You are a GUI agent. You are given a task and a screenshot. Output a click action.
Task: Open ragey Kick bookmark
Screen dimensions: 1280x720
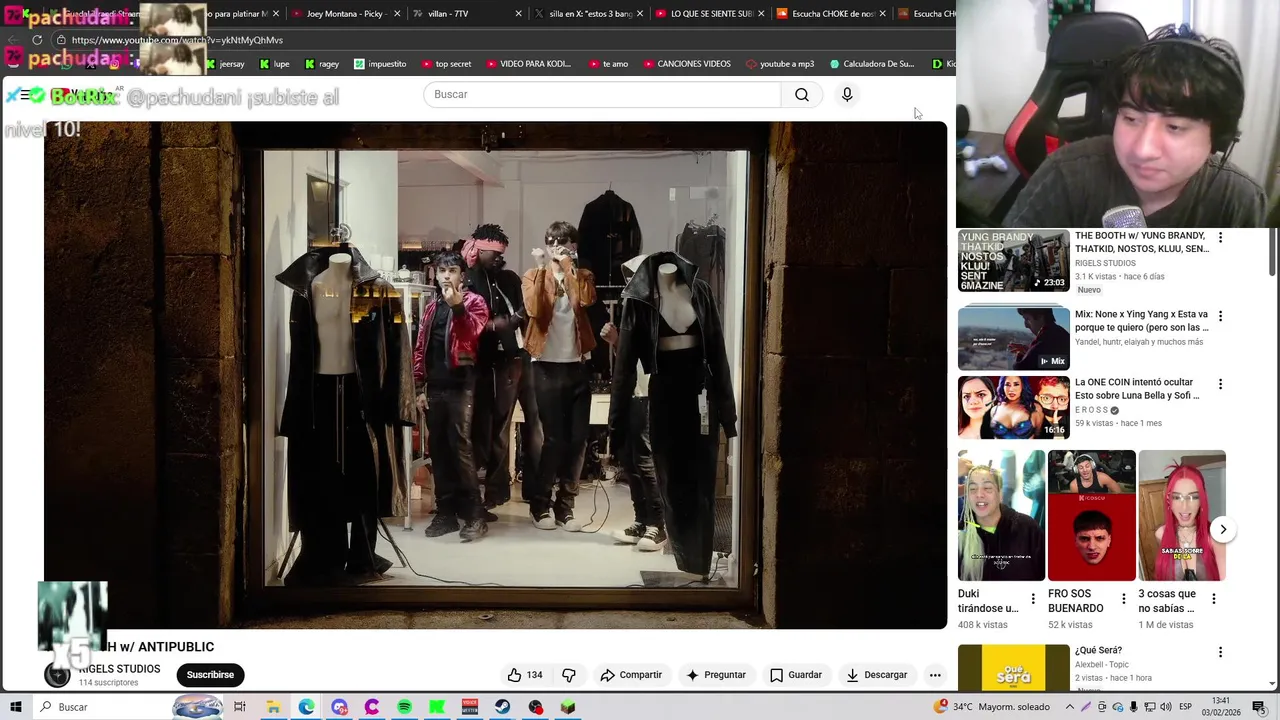tap(321, 64)
